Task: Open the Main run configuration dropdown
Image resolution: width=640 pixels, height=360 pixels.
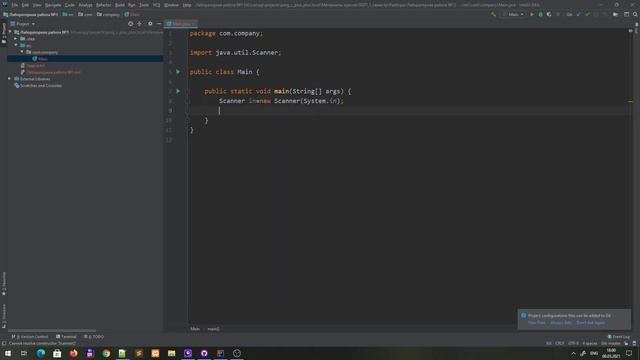Action: pos(513,14)
